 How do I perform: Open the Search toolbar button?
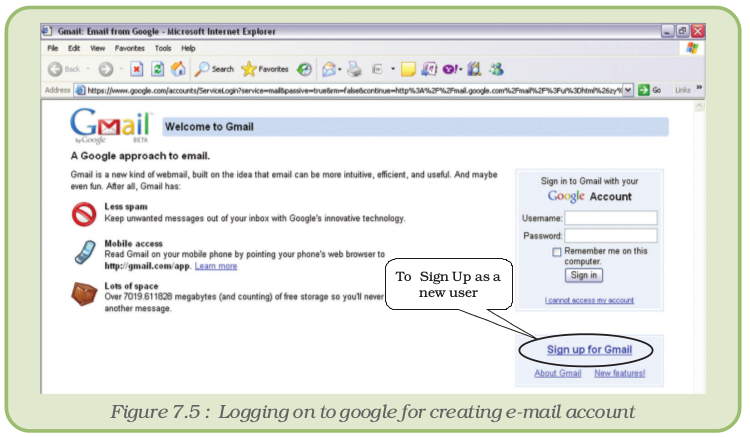[214, 69]
